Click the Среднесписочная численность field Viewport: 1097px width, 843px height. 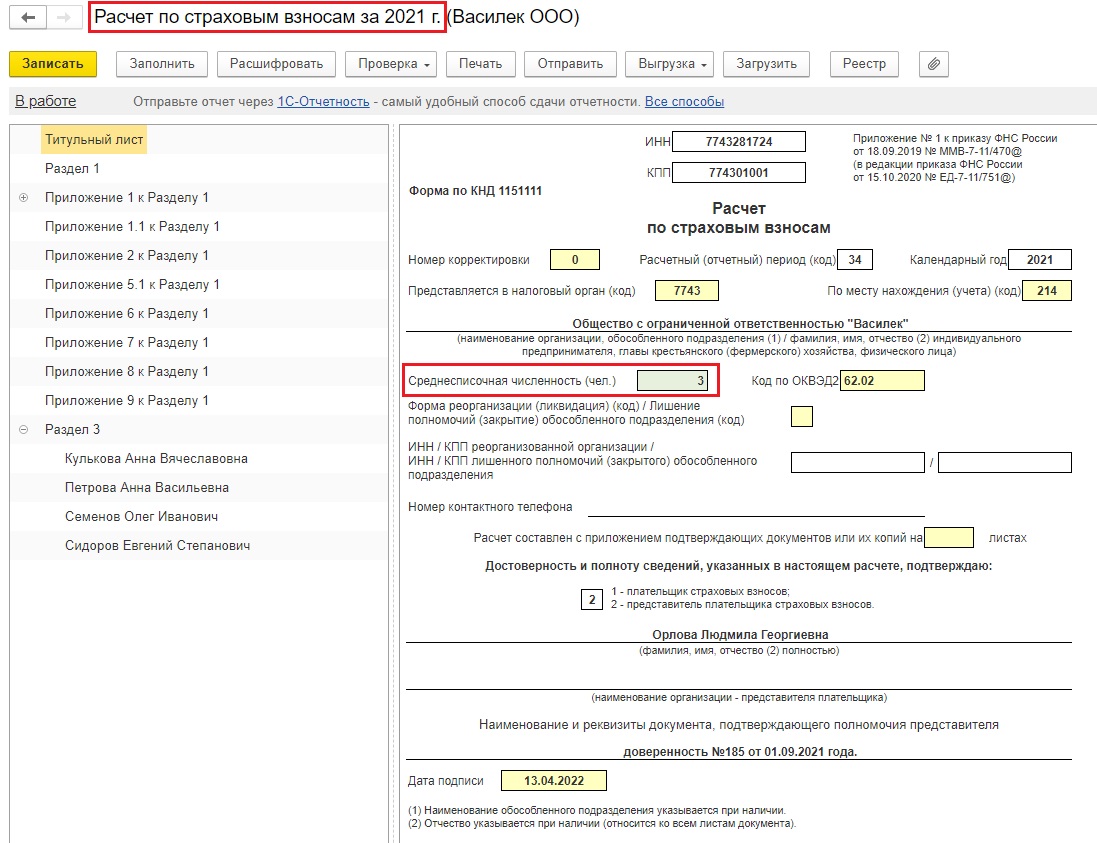coord(672,381)
